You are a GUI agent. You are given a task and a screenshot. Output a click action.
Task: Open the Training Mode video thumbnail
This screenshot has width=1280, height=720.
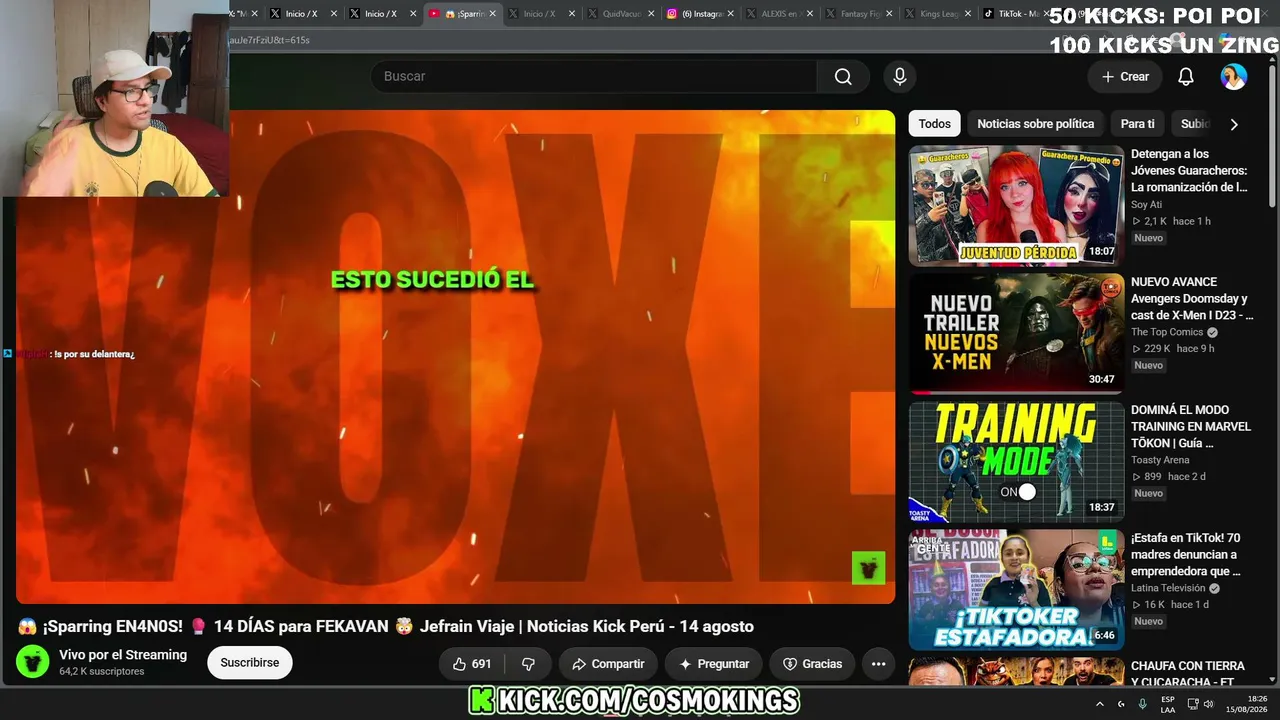point(1016,461)
